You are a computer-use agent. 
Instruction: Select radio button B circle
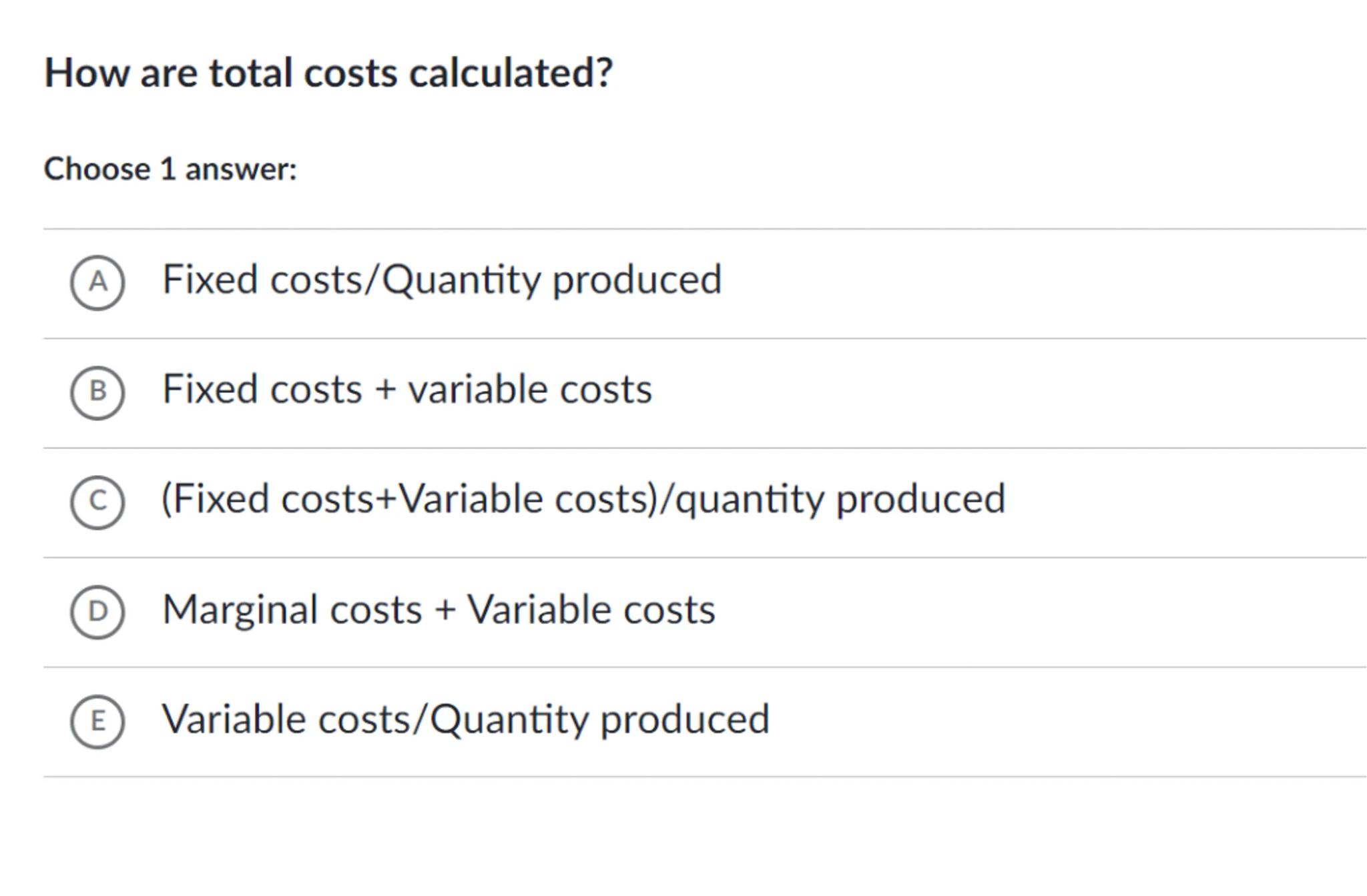97,392
